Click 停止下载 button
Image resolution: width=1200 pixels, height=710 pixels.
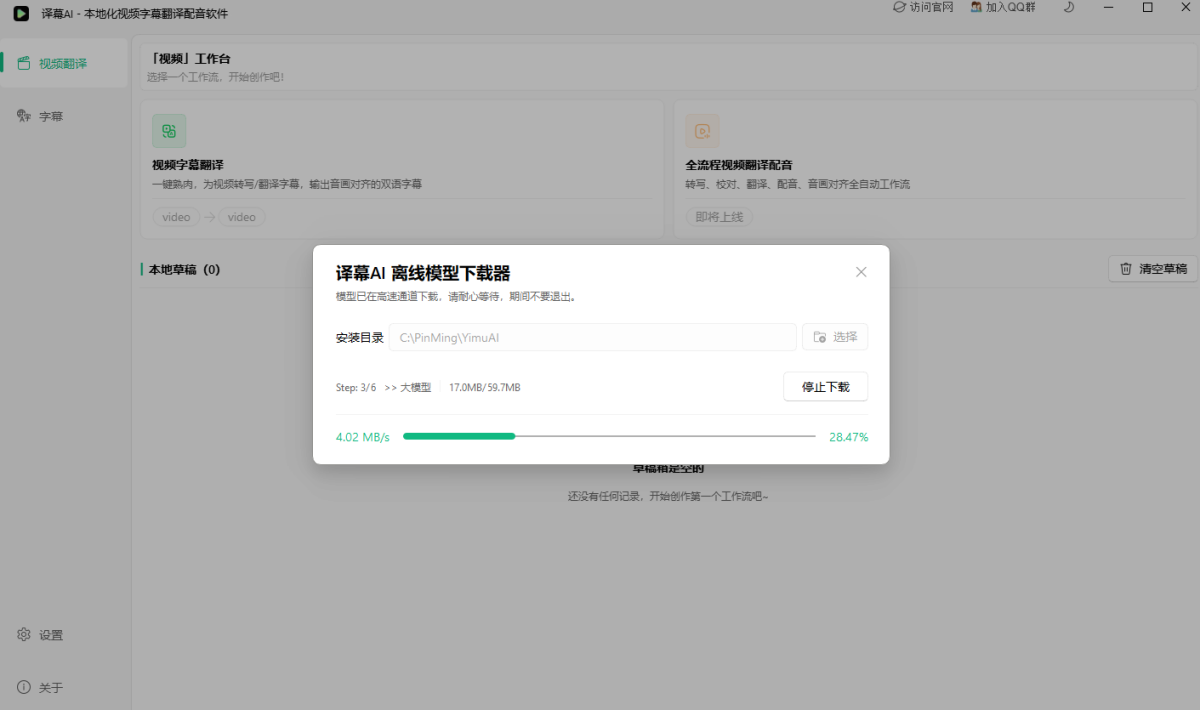click(825, 387)
